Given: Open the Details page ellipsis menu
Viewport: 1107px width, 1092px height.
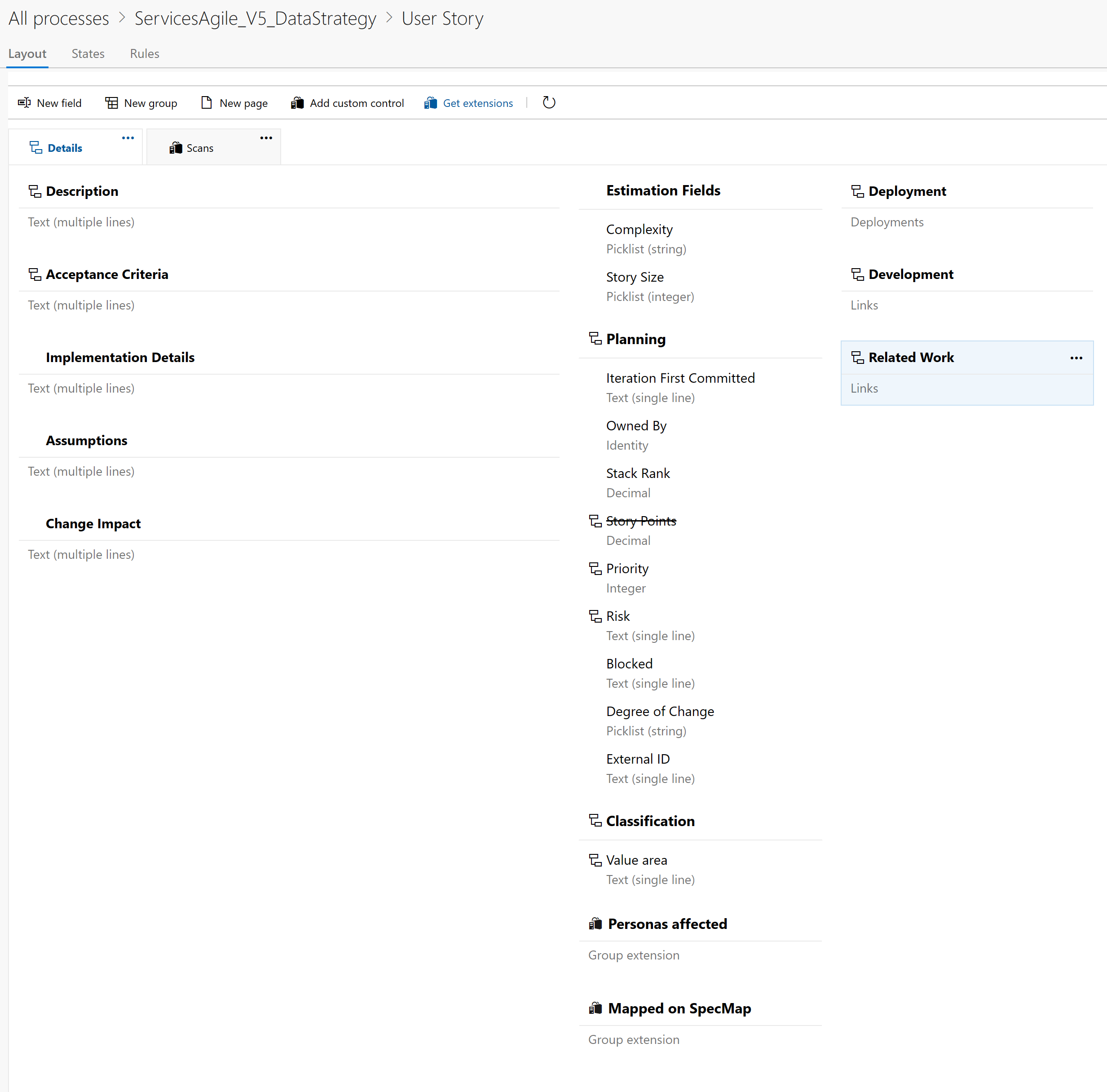Looking at the screenshot, I should (x=128, y=138).
